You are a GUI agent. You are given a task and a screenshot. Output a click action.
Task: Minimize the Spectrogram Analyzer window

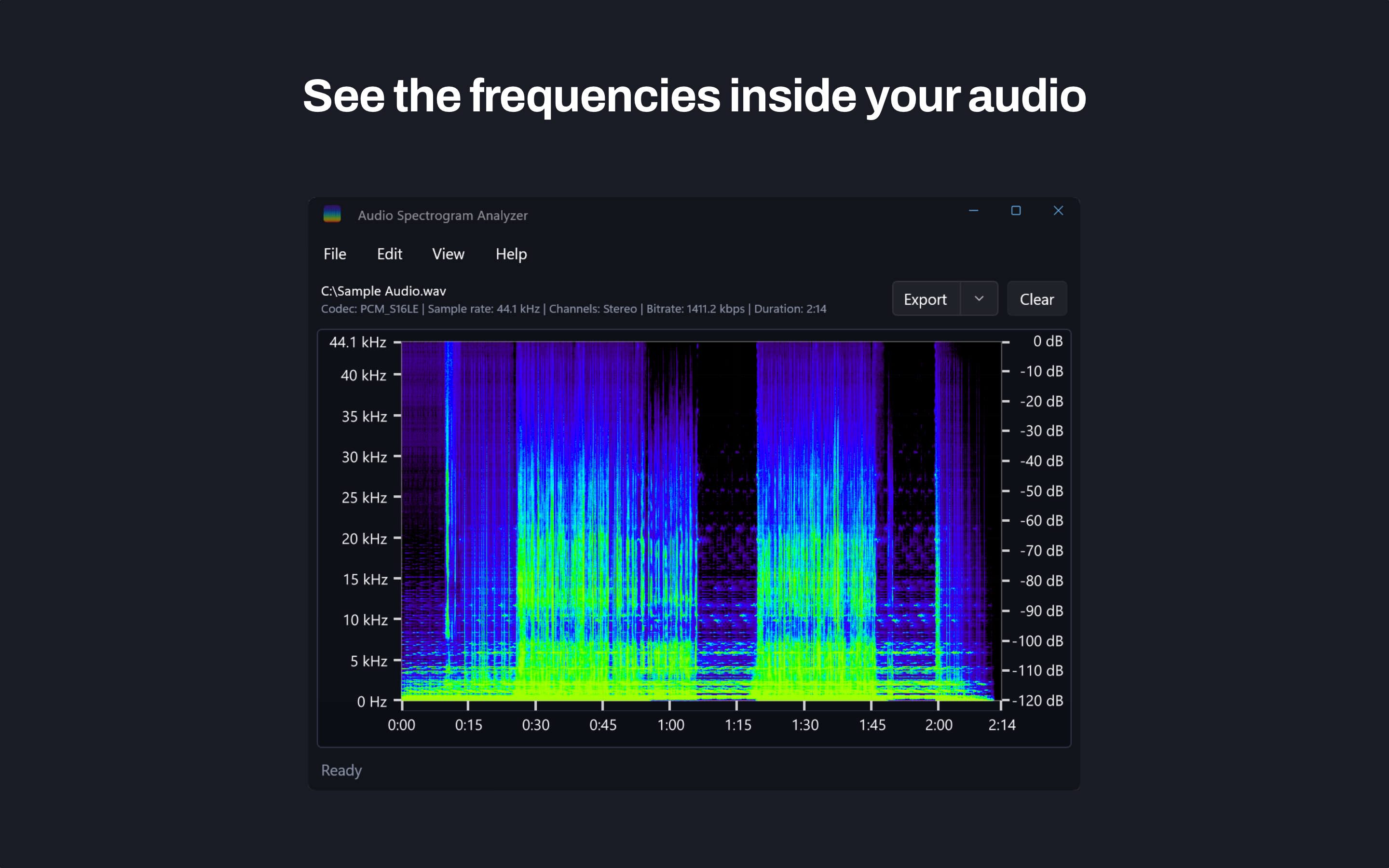pyautogui.click(x=973, y=211)
